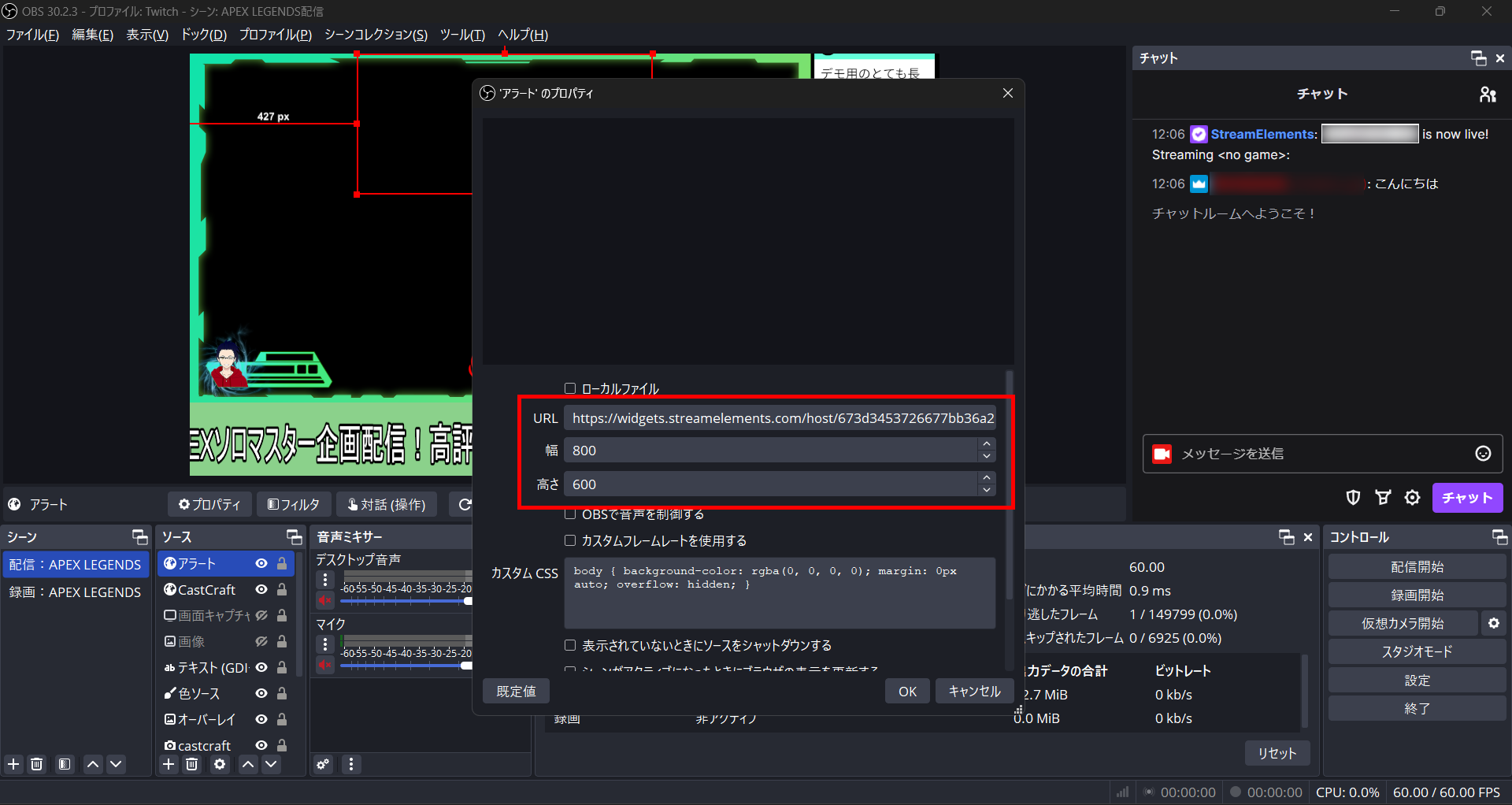
Task: Move source down with arrow icon
Action: coord(271,764)
